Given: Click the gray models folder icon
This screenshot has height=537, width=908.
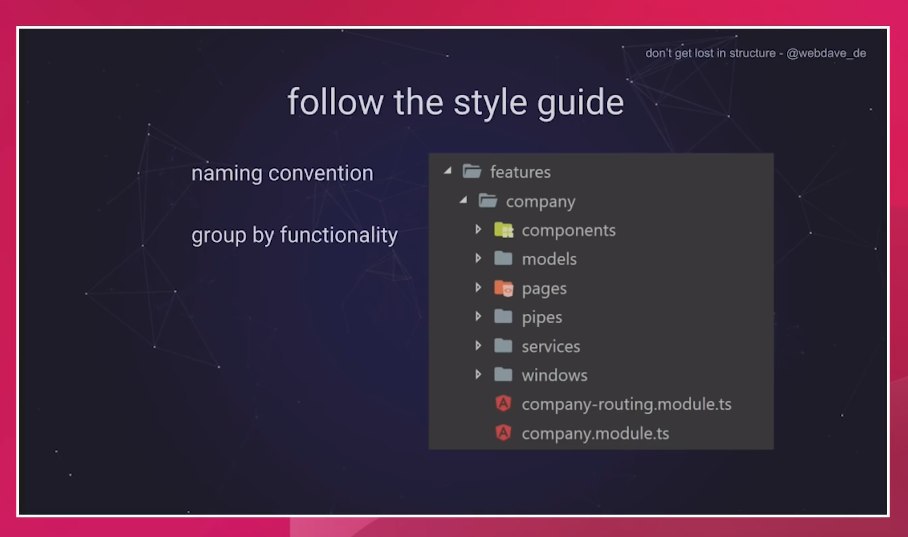Looking at the screenshot, I should [x=503, y=258].
